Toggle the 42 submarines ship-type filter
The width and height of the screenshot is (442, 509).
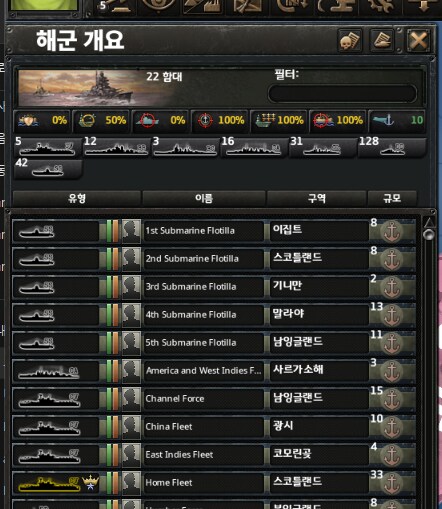click(x=48, y=170)
